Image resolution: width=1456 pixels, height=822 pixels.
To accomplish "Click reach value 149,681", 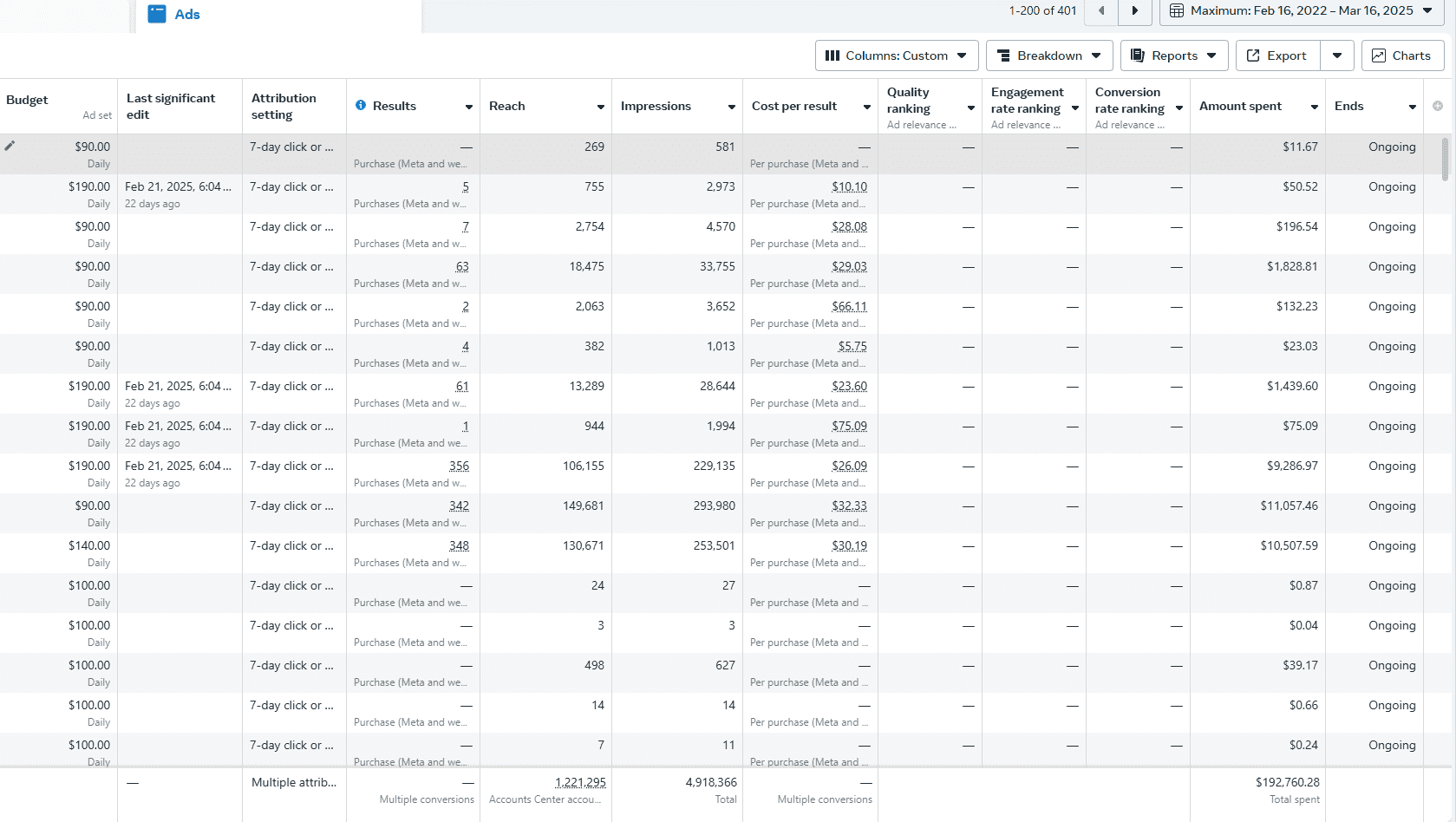I will pyautogui.click(x=583, y=506).
